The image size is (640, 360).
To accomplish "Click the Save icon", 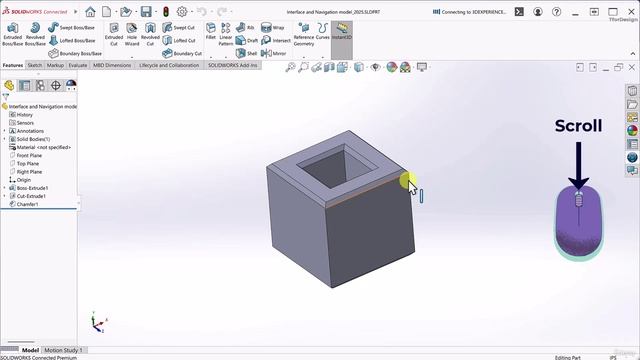I will pos(146,12).
